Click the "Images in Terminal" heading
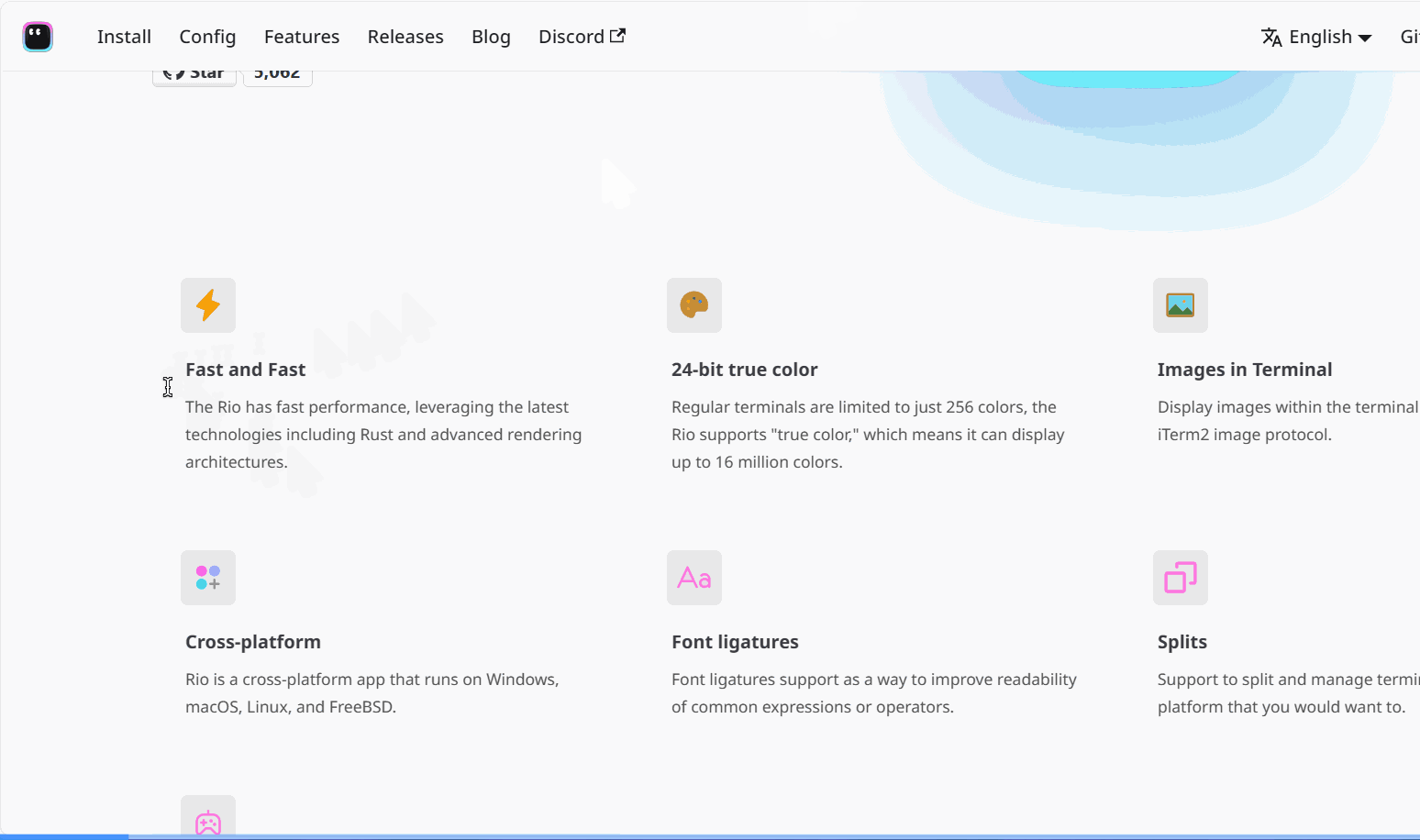This screenshot has width=1420, height=840. tap(1244, 370)
